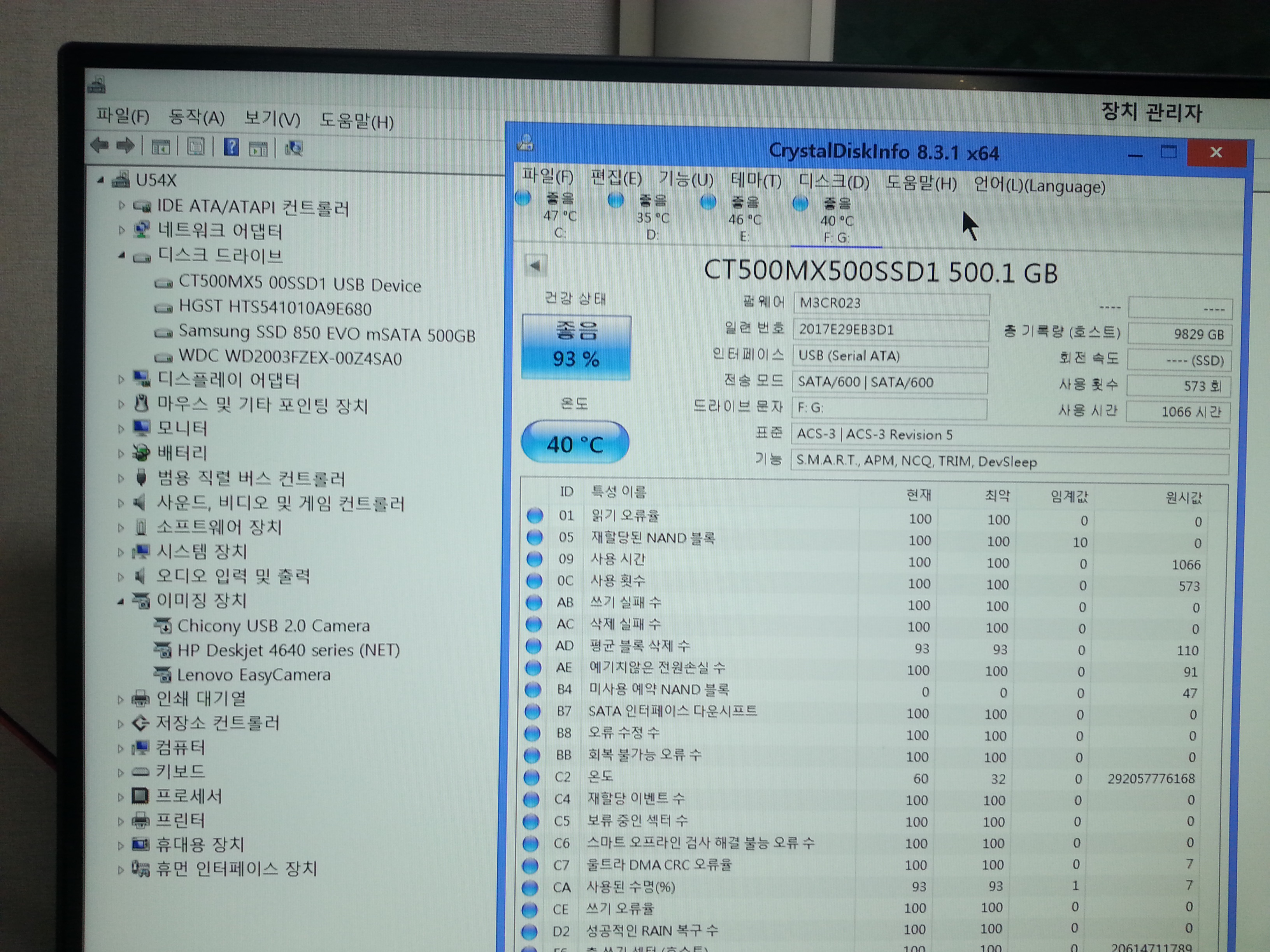Select WDC WD2003FZEX-00Z4SA0 disk
The width and height of the screenshot is (1270, 952).
pyautogui.click(x=290, y=357)
